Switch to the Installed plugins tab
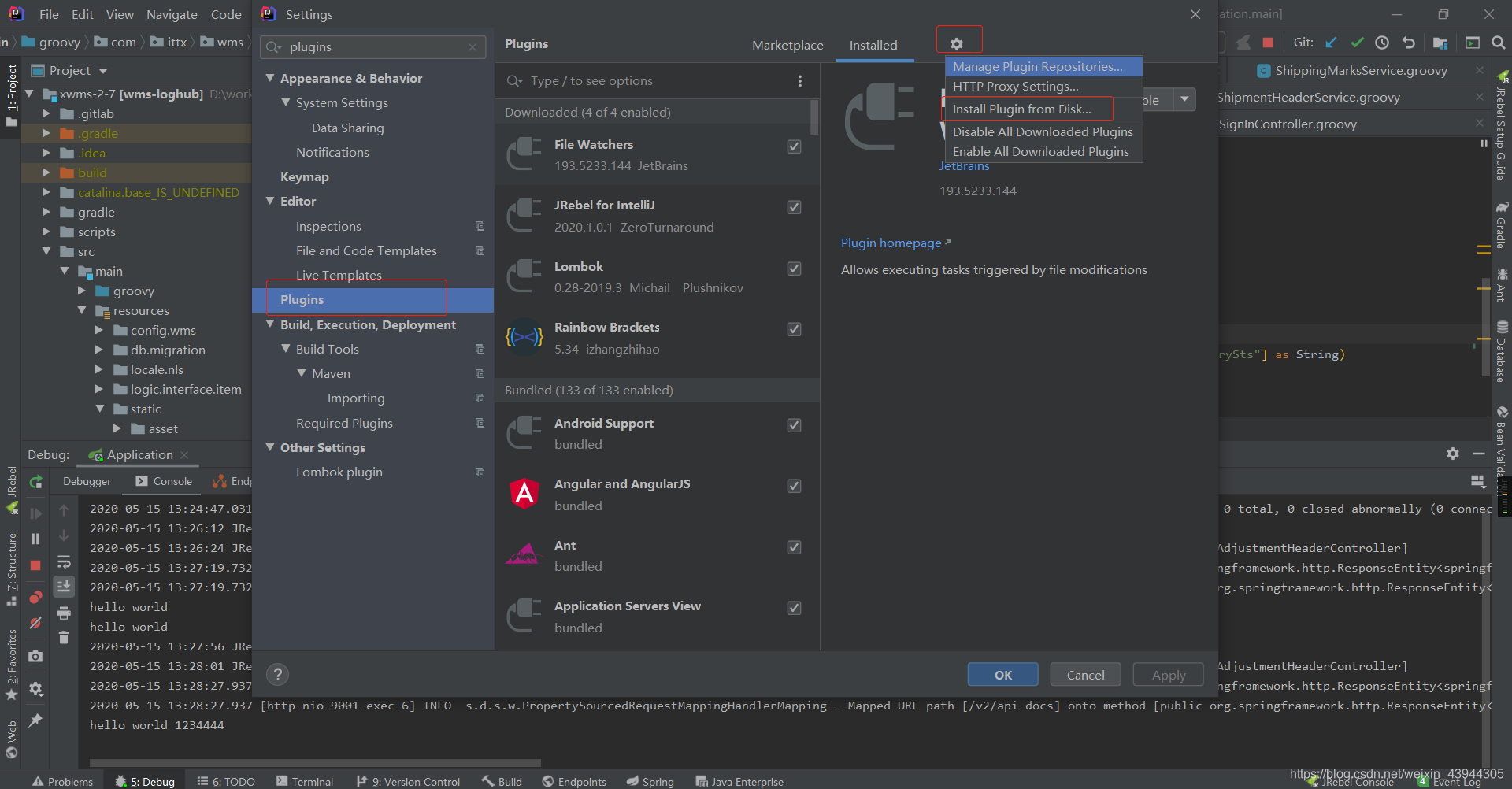The width and height of the screenshot is (1512, 789). click(x=873, y=46)
